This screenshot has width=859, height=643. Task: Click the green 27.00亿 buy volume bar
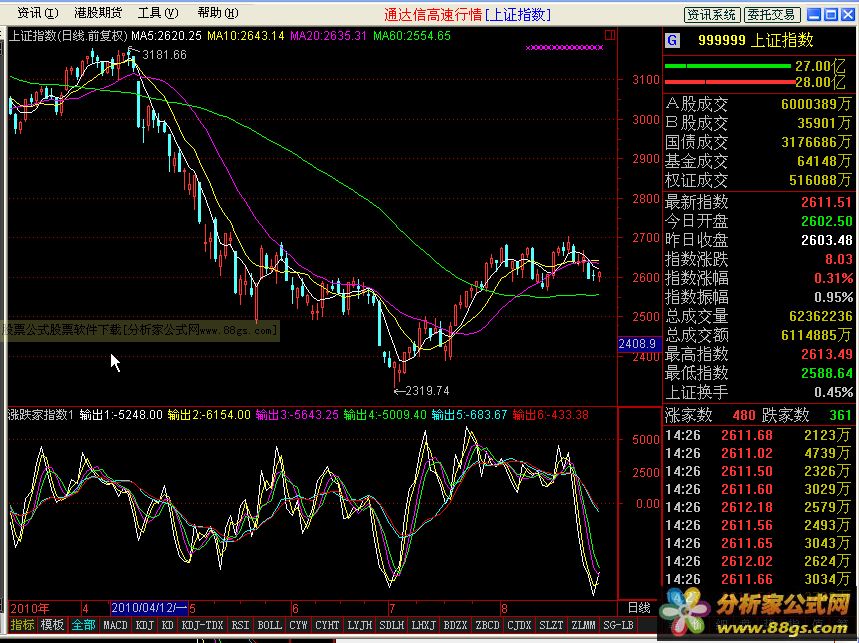tap(728, 66)
